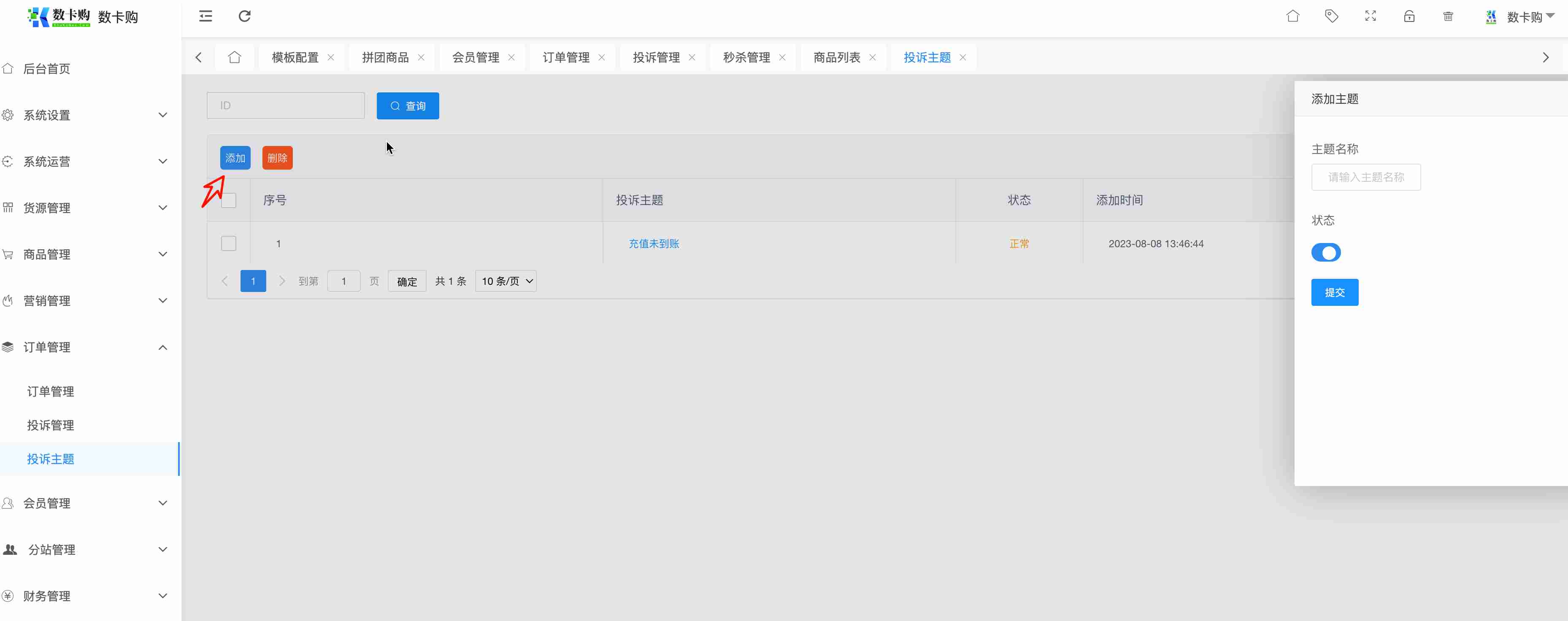Check the select-all checkbox in table header
This screenshot has height=621, width=1568.
(x=228, y=200)
